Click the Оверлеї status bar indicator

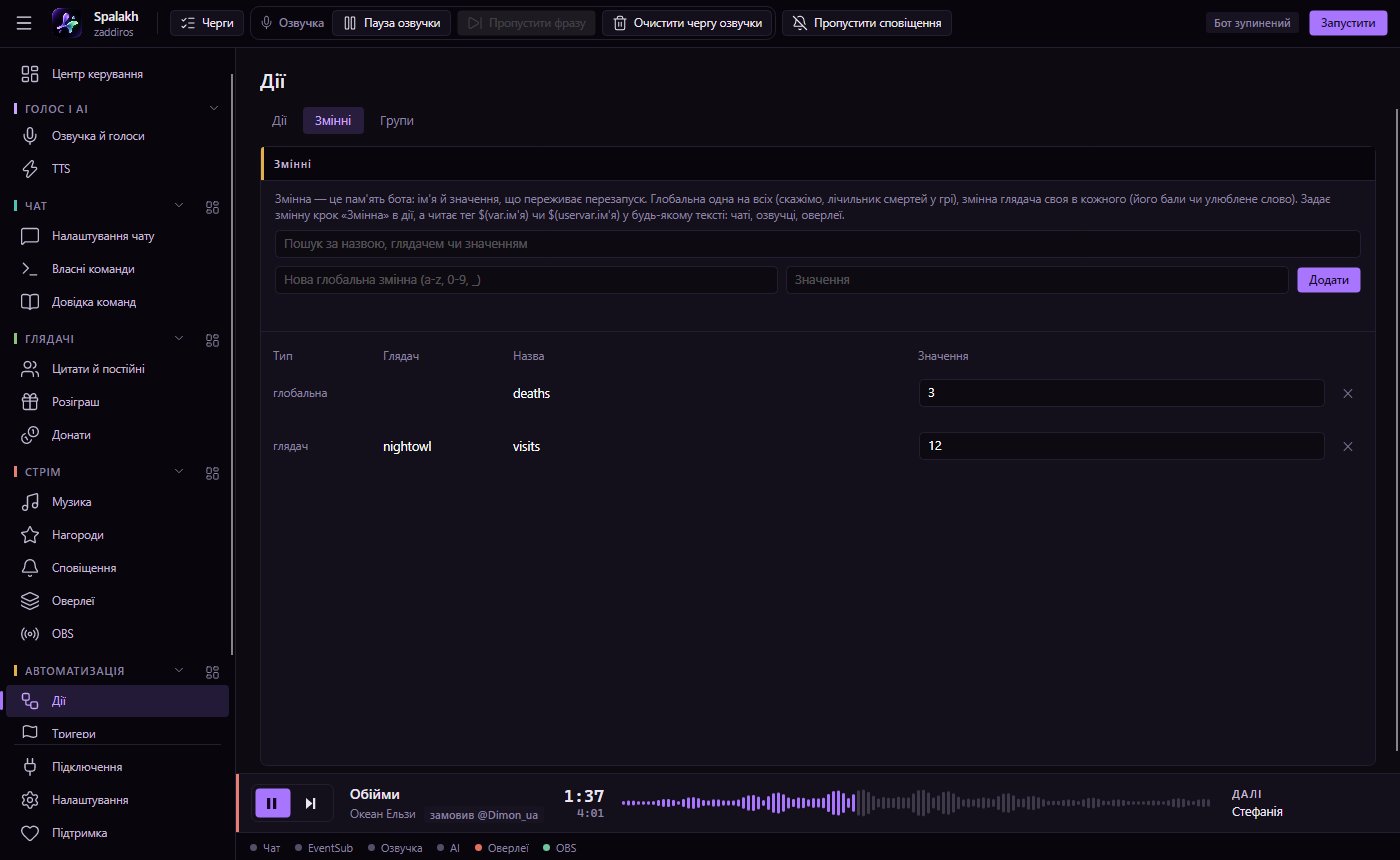502,848
